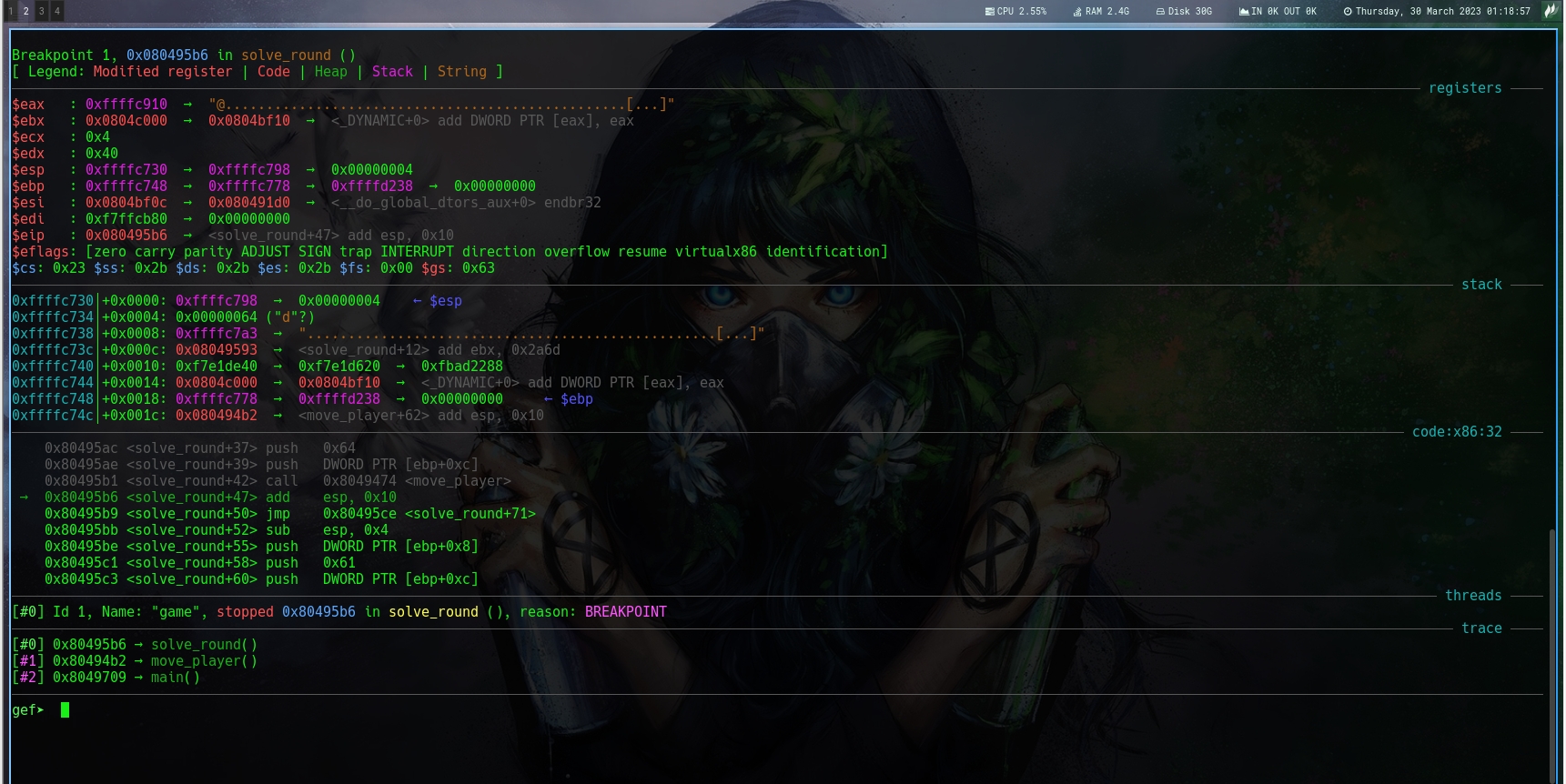Click the "registers" section title
This screenshot has height=784, width=1566.
1465,87
